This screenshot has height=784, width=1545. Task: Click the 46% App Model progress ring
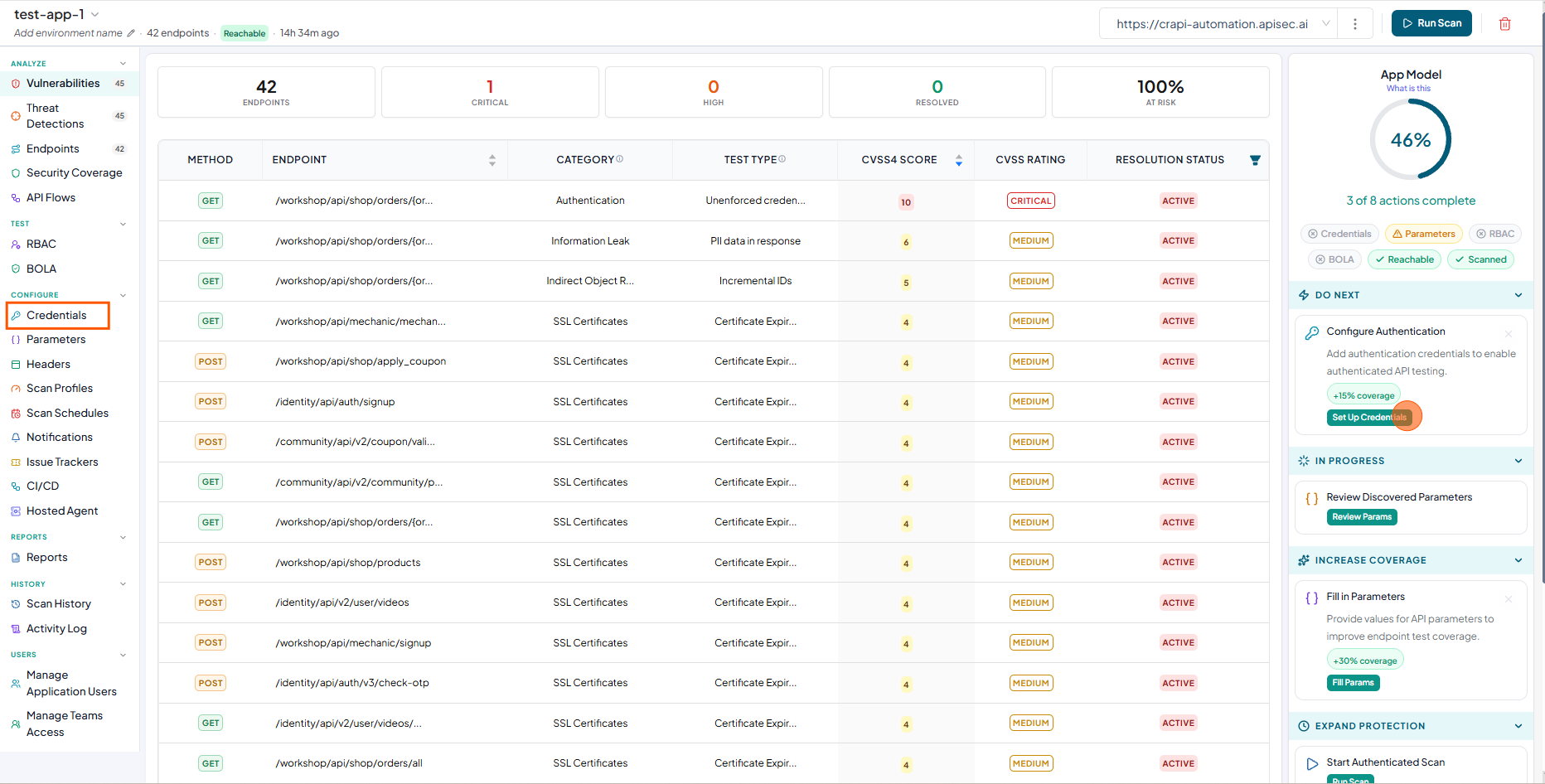tap(1411, 139)
